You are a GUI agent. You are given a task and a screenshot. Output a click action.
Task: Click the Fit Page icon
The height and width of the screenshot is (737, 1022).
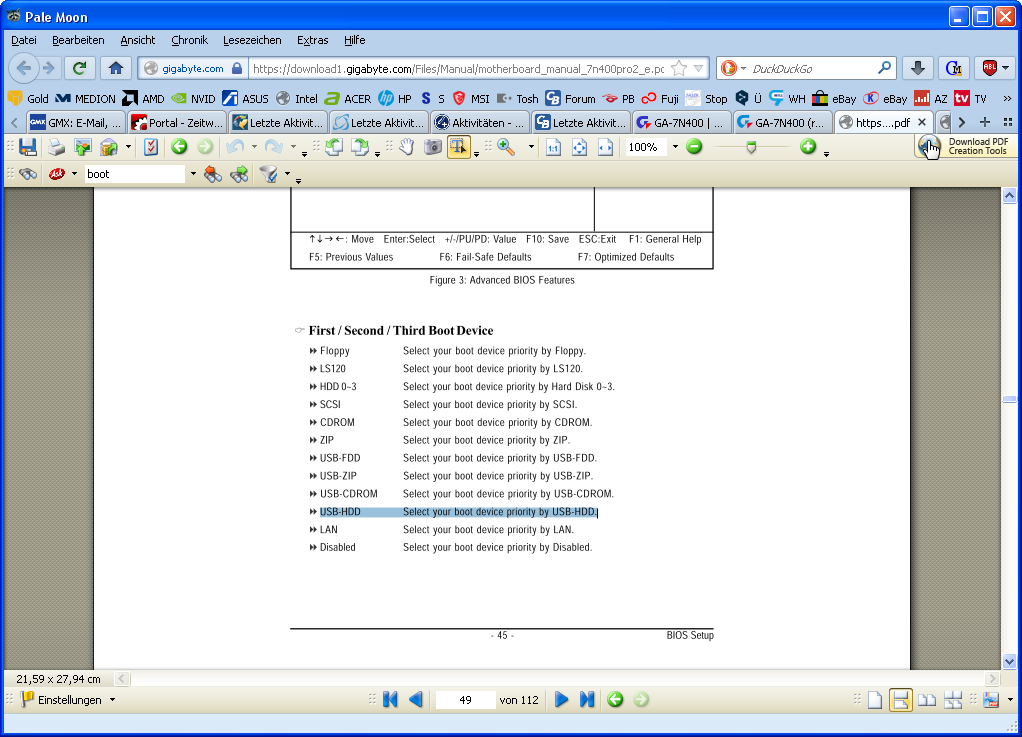tap(579, 148)
